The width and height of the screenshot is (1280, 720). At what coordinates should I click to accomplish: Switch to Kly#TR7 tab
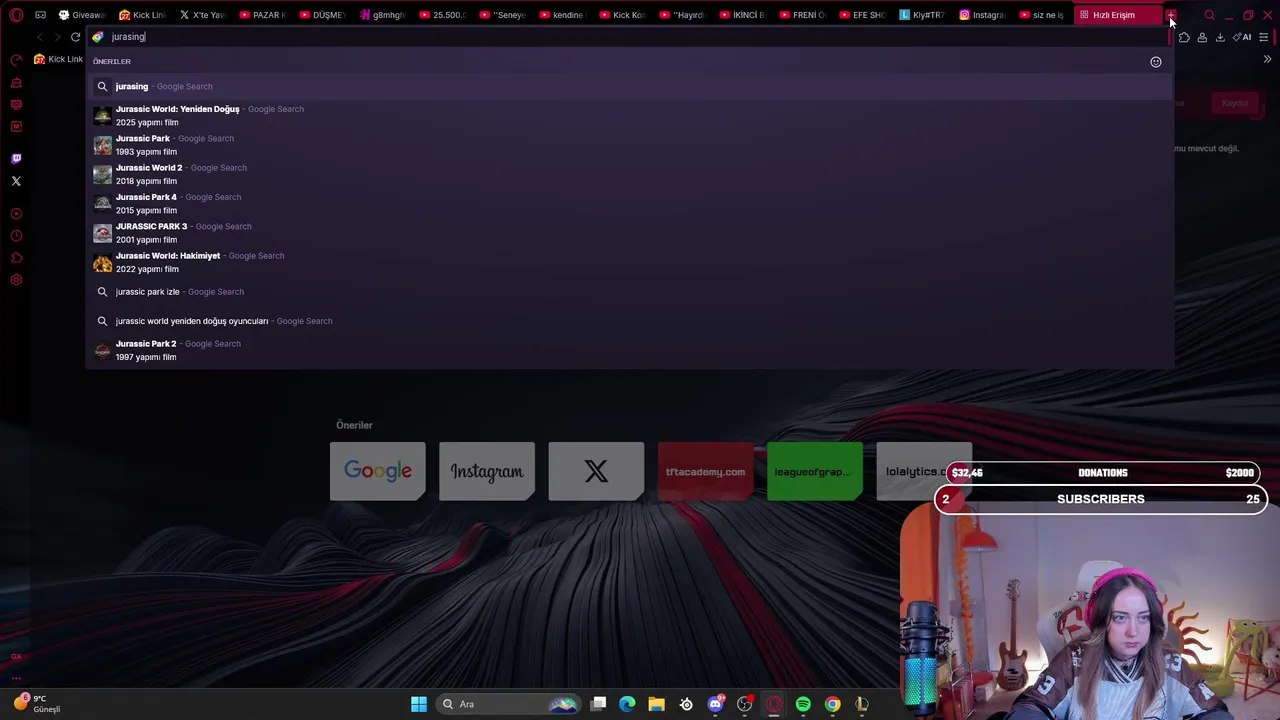pos(923,15)
